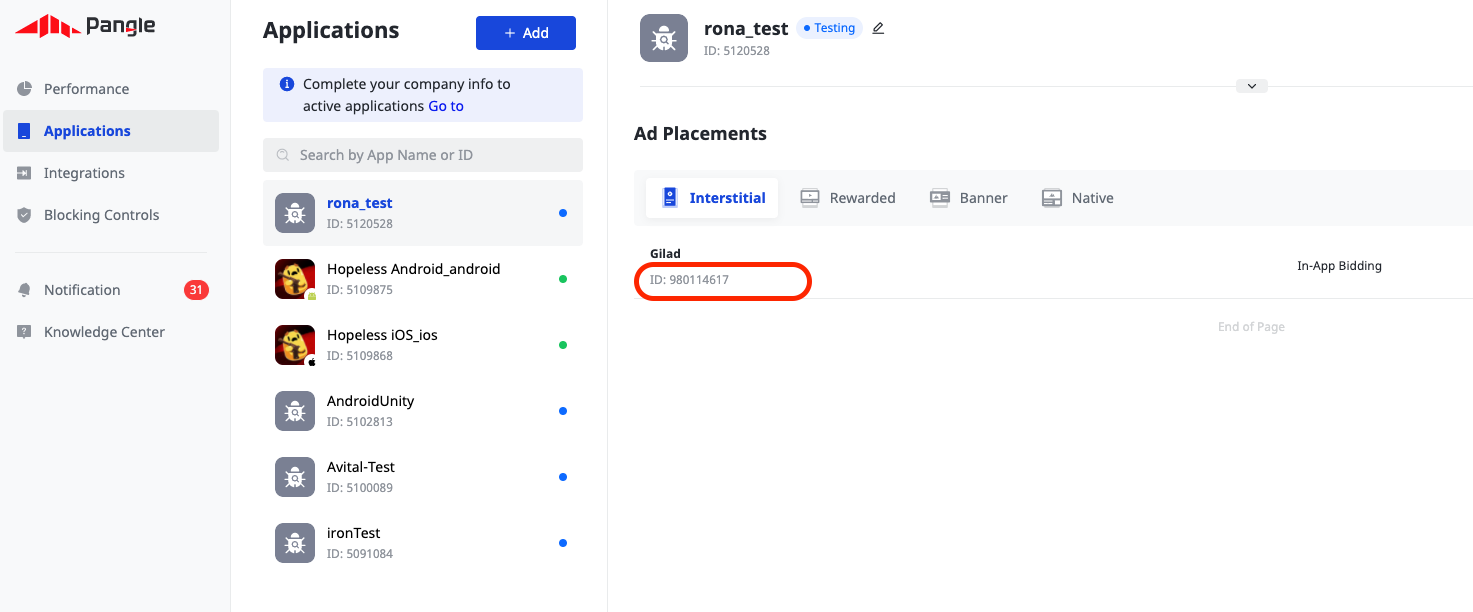Viewport: 1473px width, 612px height.
Task: Click the Add application button
Action: click(x=525, y=33)
